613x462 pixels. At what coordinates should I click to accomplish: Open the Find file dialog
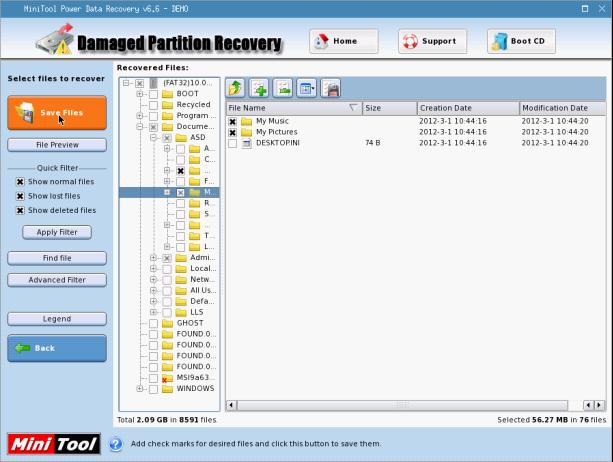tap(57, 258)
